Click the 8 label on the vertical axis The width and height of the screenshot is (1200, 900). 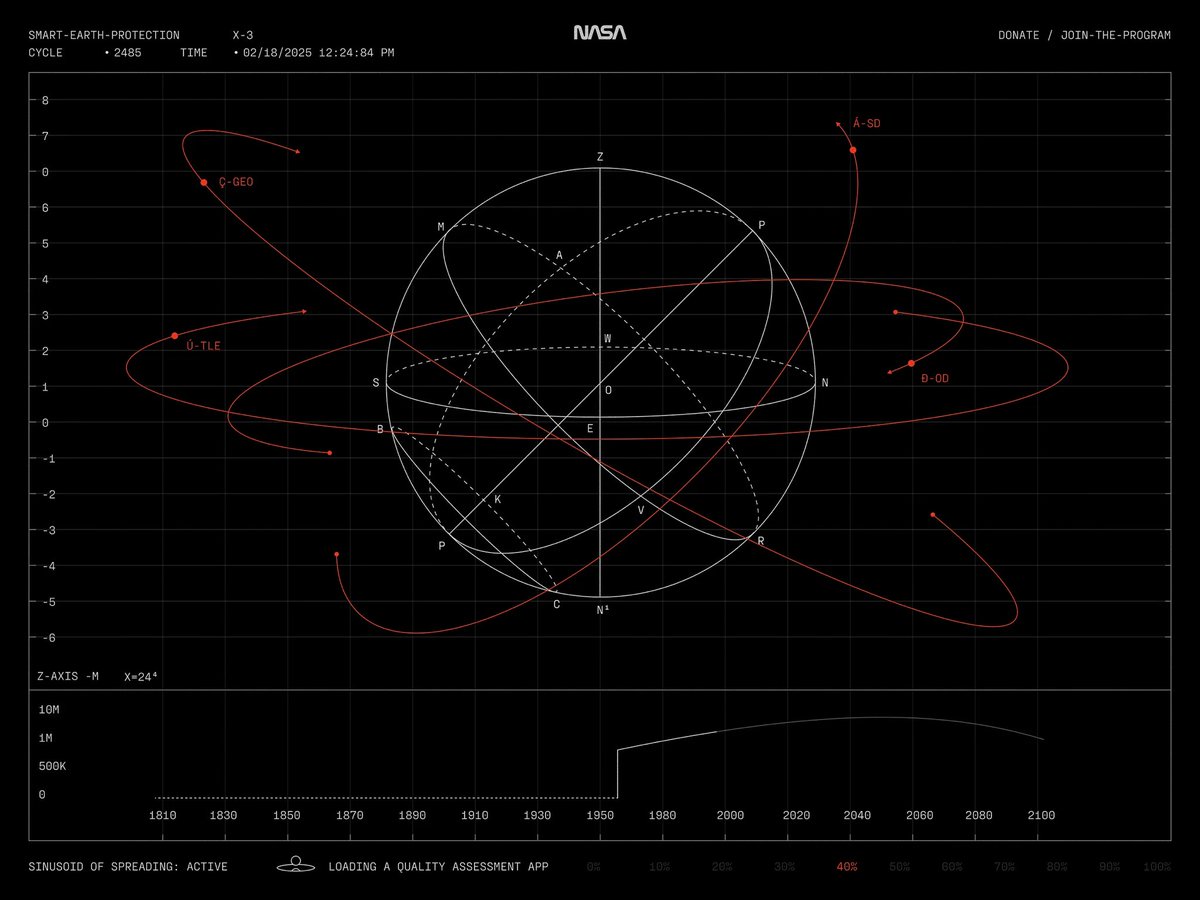coord(45,100)
